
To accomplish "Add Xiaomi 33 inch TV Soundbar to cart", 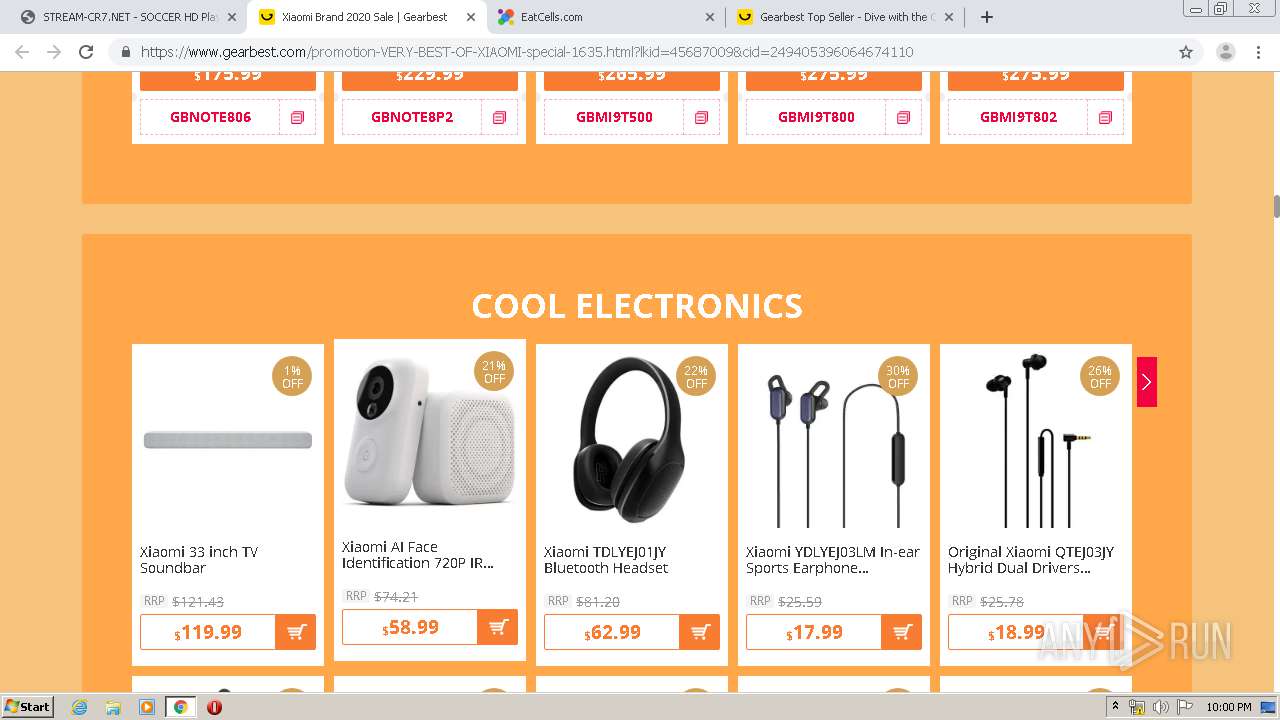I will pos(296,632).
